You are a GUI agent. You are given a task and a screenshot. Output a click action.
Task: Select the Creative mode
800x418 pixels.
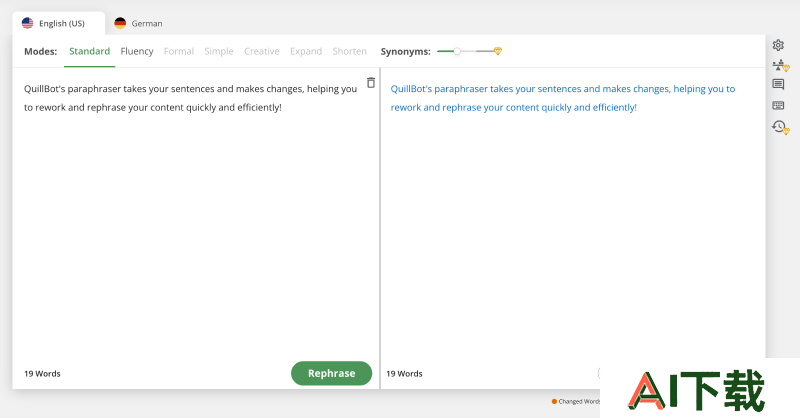point(261,51)
